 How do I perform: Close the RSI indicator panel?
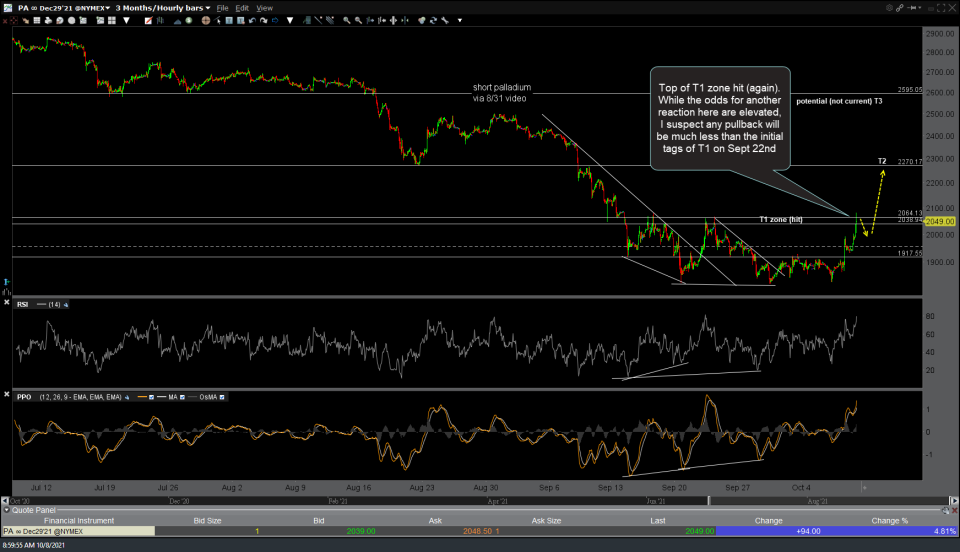7,304
